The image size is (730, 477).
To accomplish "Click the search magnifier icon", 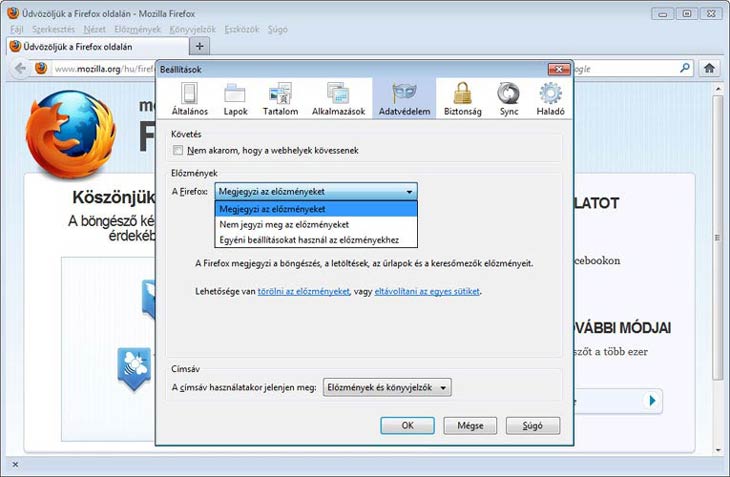I will tap(684, 68).
